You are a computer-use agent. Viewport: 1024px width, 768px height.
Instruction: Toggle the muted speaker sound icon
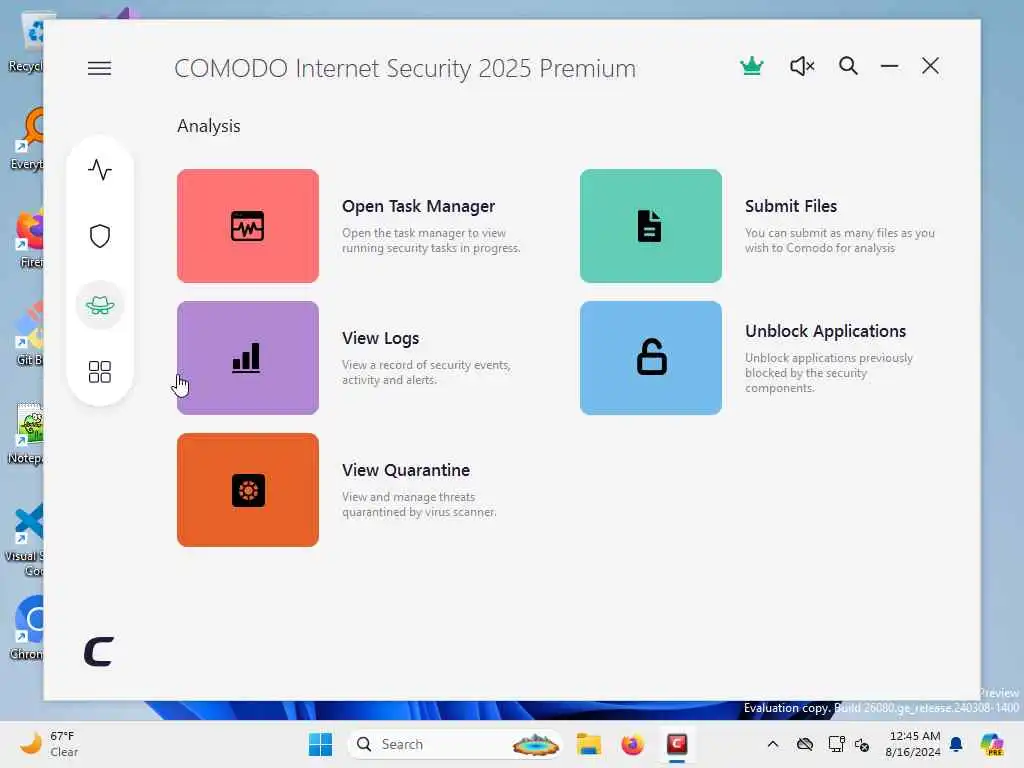coord(802,66)
